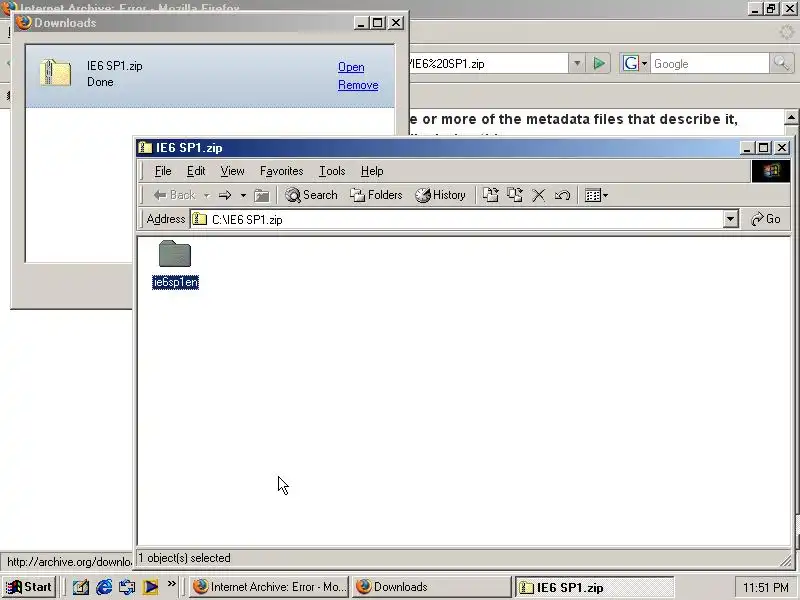Open the Edit menu in Explorer

pyautogui.click(x=196, y=171)
